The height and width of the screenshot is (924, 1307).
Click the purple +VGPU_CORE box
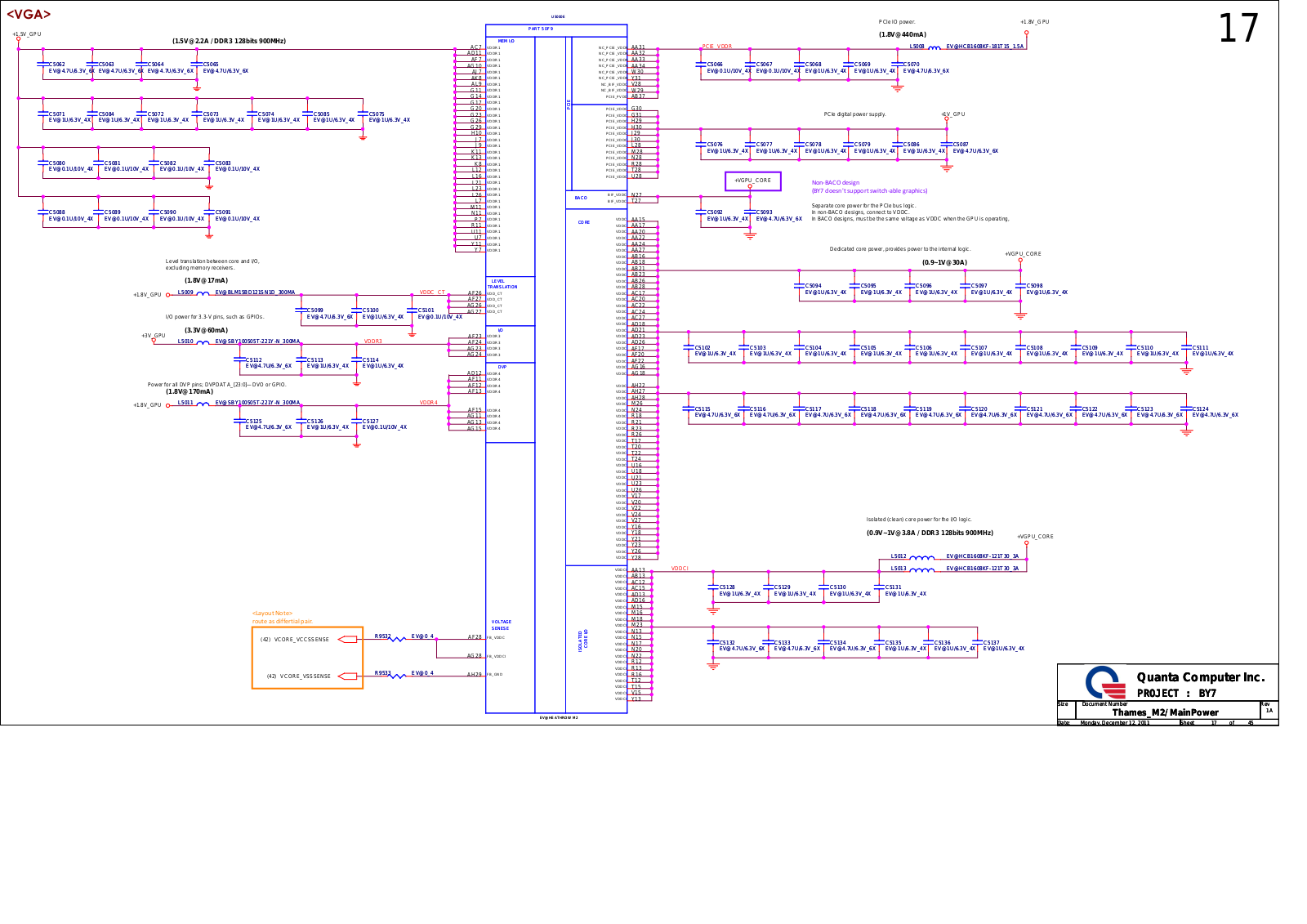(752, 181)
